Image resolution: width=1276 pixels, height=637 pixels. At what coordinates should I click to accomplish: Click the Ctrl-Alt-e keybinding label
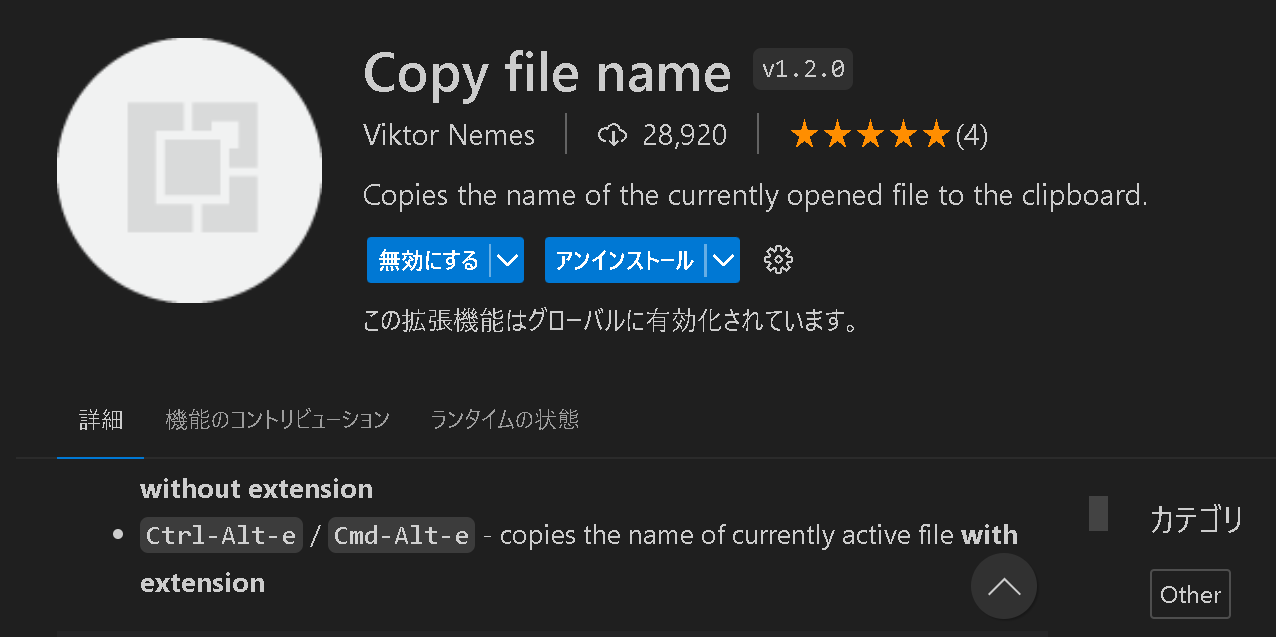click(x=221, y=536)
